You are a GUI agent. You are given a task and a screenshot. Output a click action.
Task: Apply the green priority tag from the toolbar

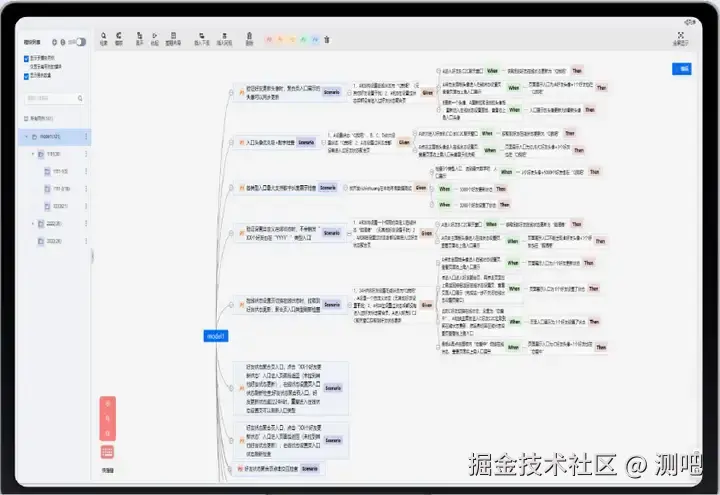point(304,40)
